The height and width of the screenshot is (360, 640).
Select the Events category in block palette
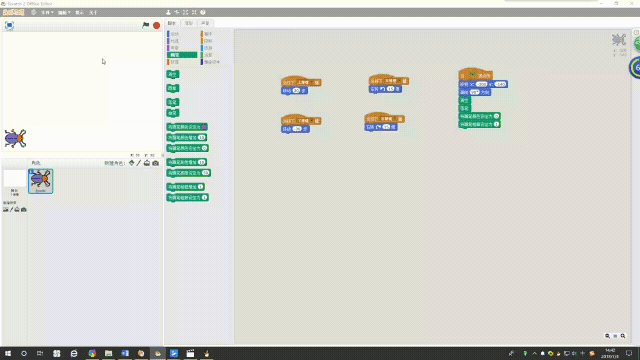(208, 34)
